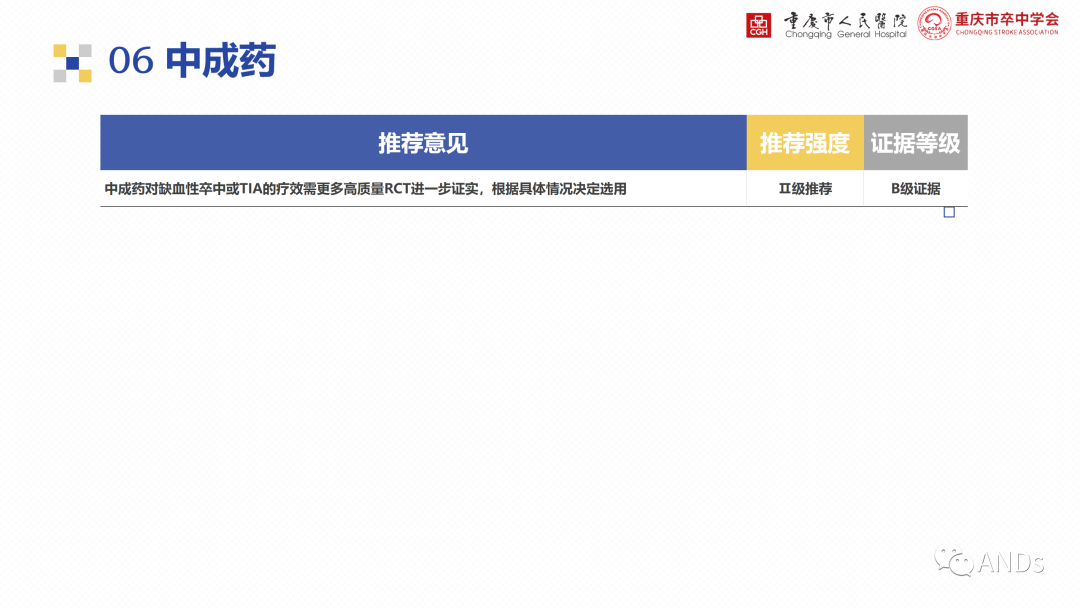Screen dimensions: 1080x608
Task: Click the yellow "推荐强度" header cell
Action: click(805, 143)
